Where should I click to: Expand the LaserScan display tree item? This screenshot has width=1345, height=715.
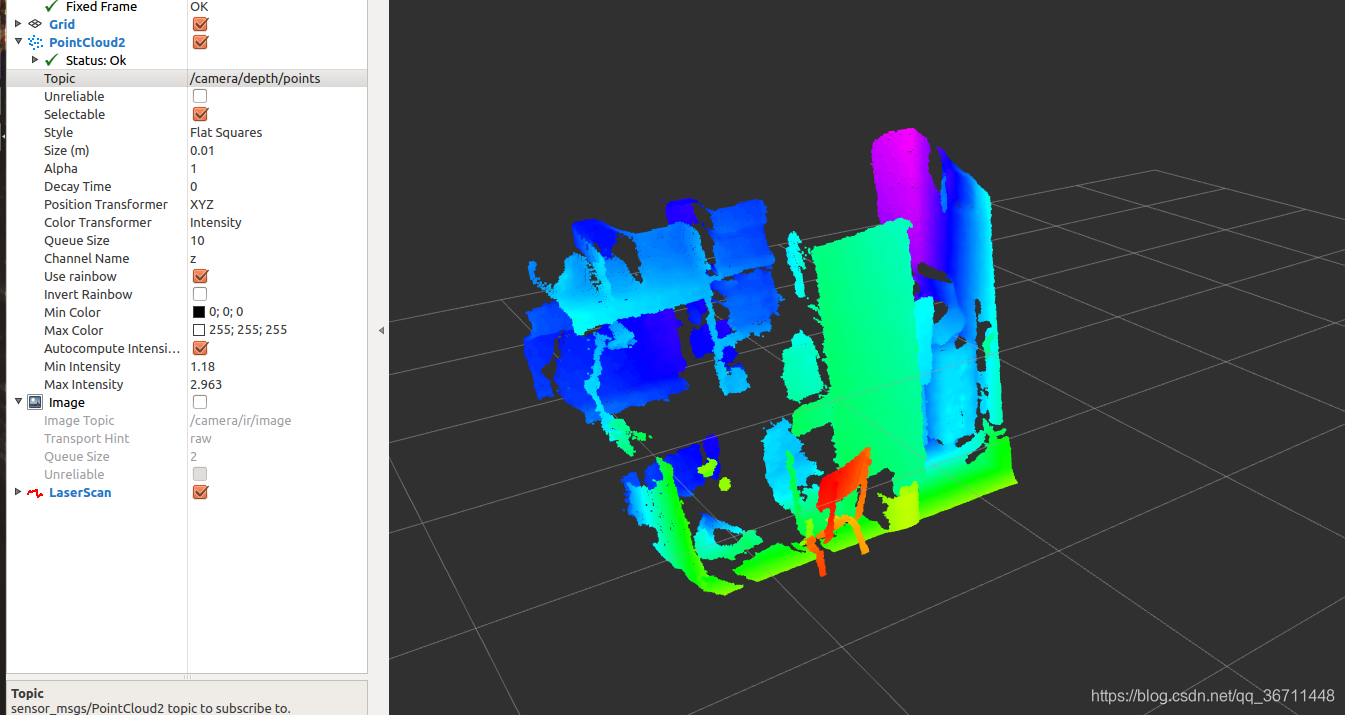tap(18, 492)
